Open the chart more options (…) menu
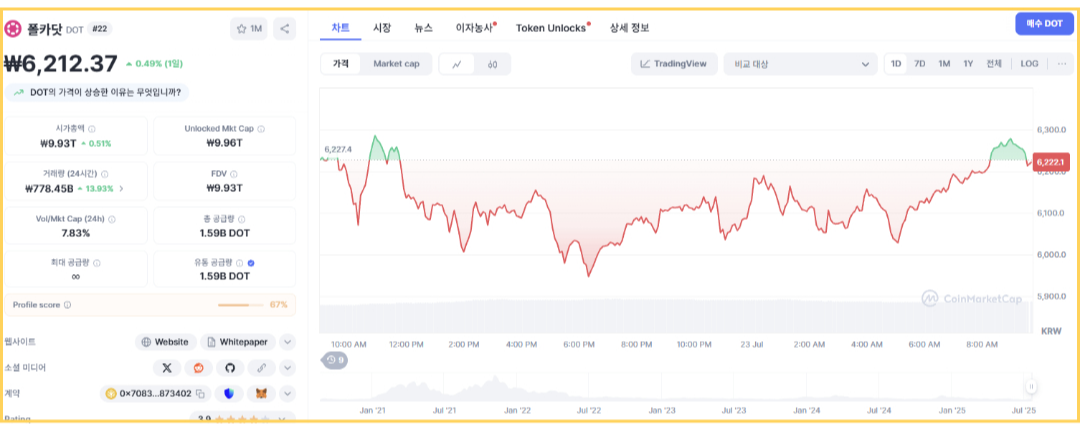Screen dimensions: 1080x435 pyautogui.click(x=1061, y=64)
